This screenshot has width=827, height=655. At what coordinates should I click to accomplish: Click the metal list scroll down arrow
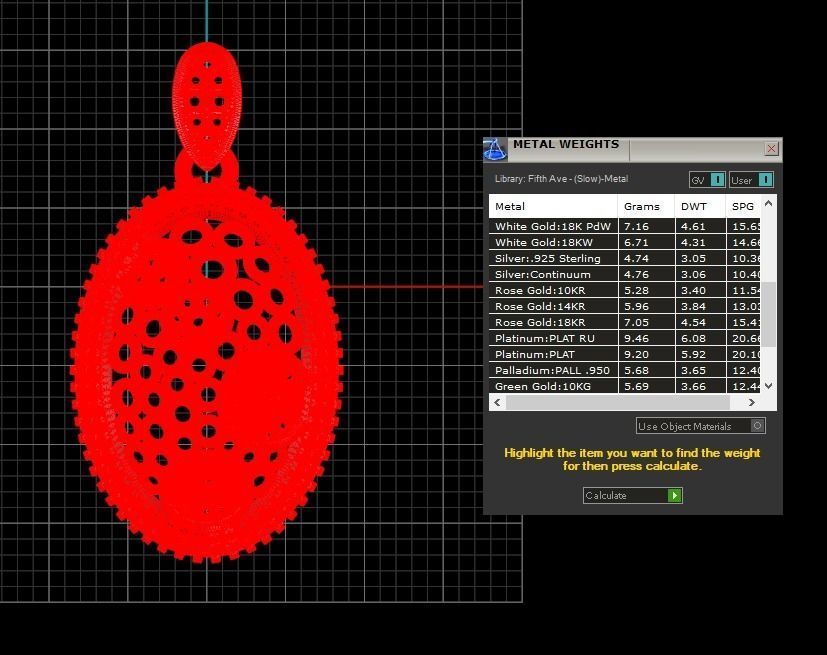(768, 386)
